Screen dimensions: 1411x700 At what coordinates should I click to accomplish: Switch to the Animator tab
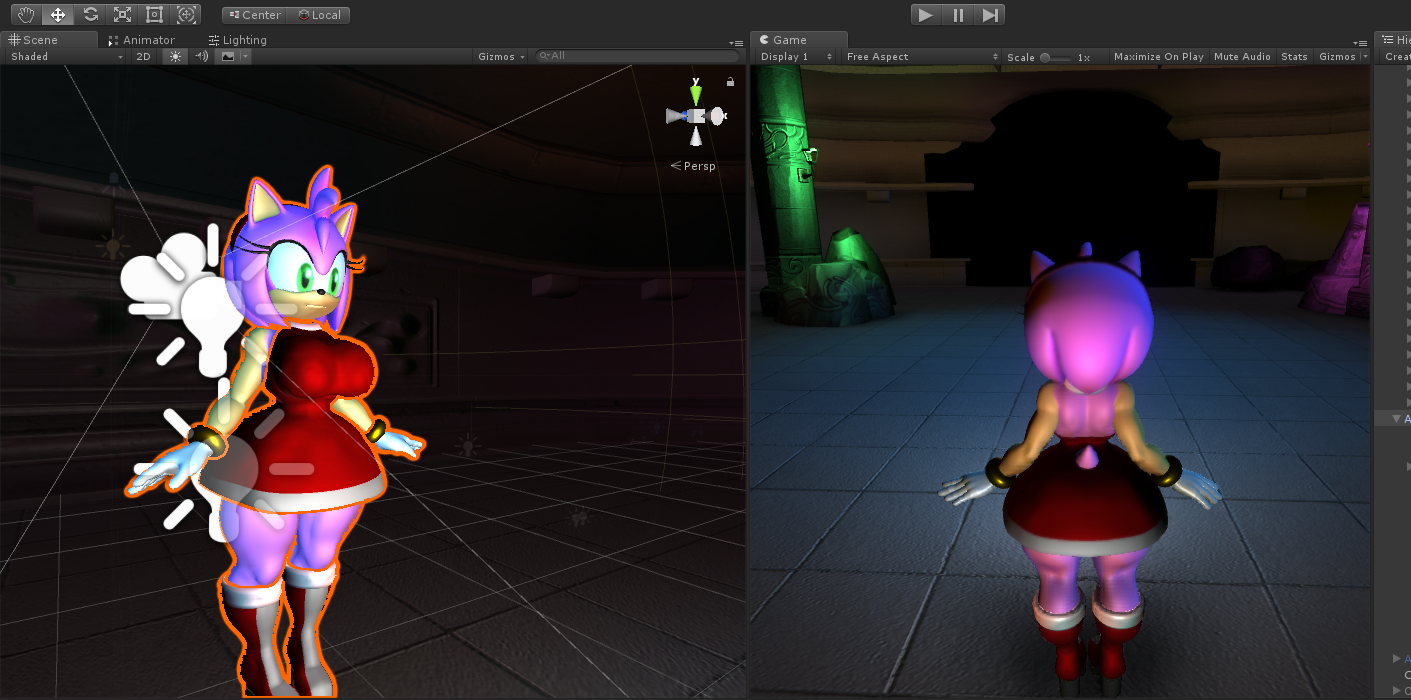(142, 40)
